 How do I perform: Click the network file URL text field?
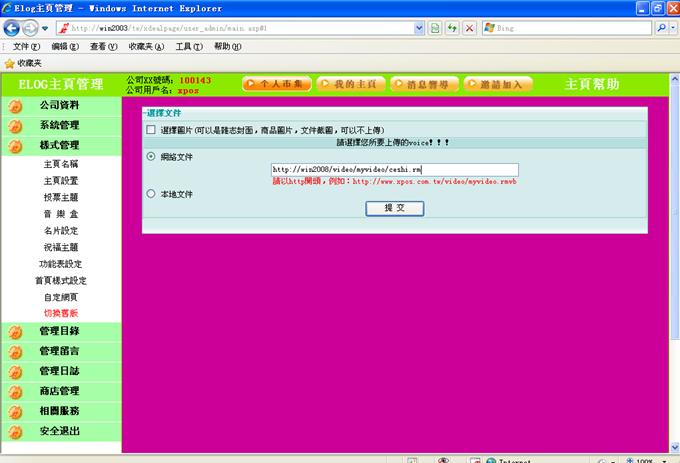[394, 170]
